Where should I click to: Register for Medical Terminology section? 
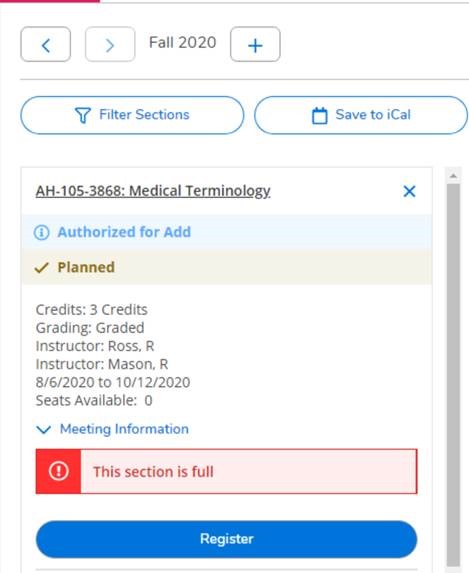pyautogui.click(x=226, y=539)
